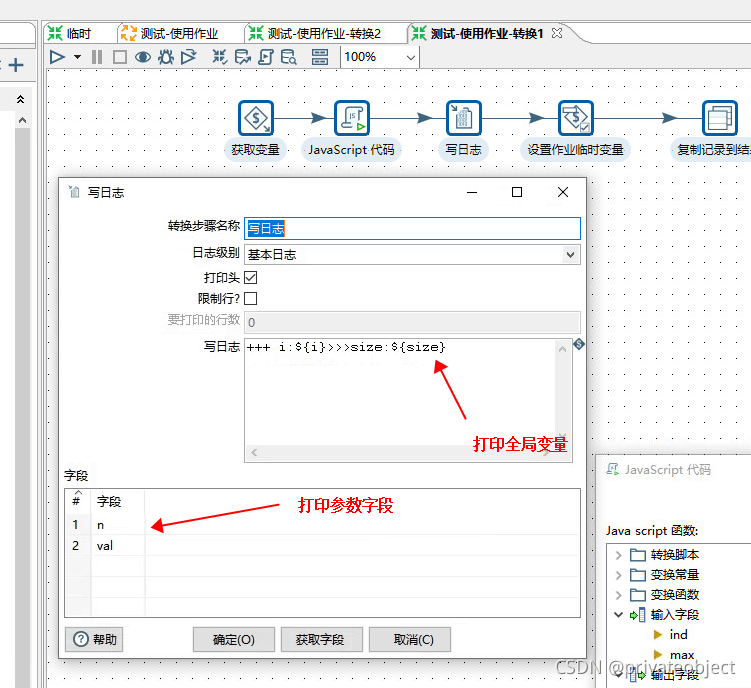Open the 100% zoom level dropdown
Viewport: 751px width, 688px height.
pos(410,57)
